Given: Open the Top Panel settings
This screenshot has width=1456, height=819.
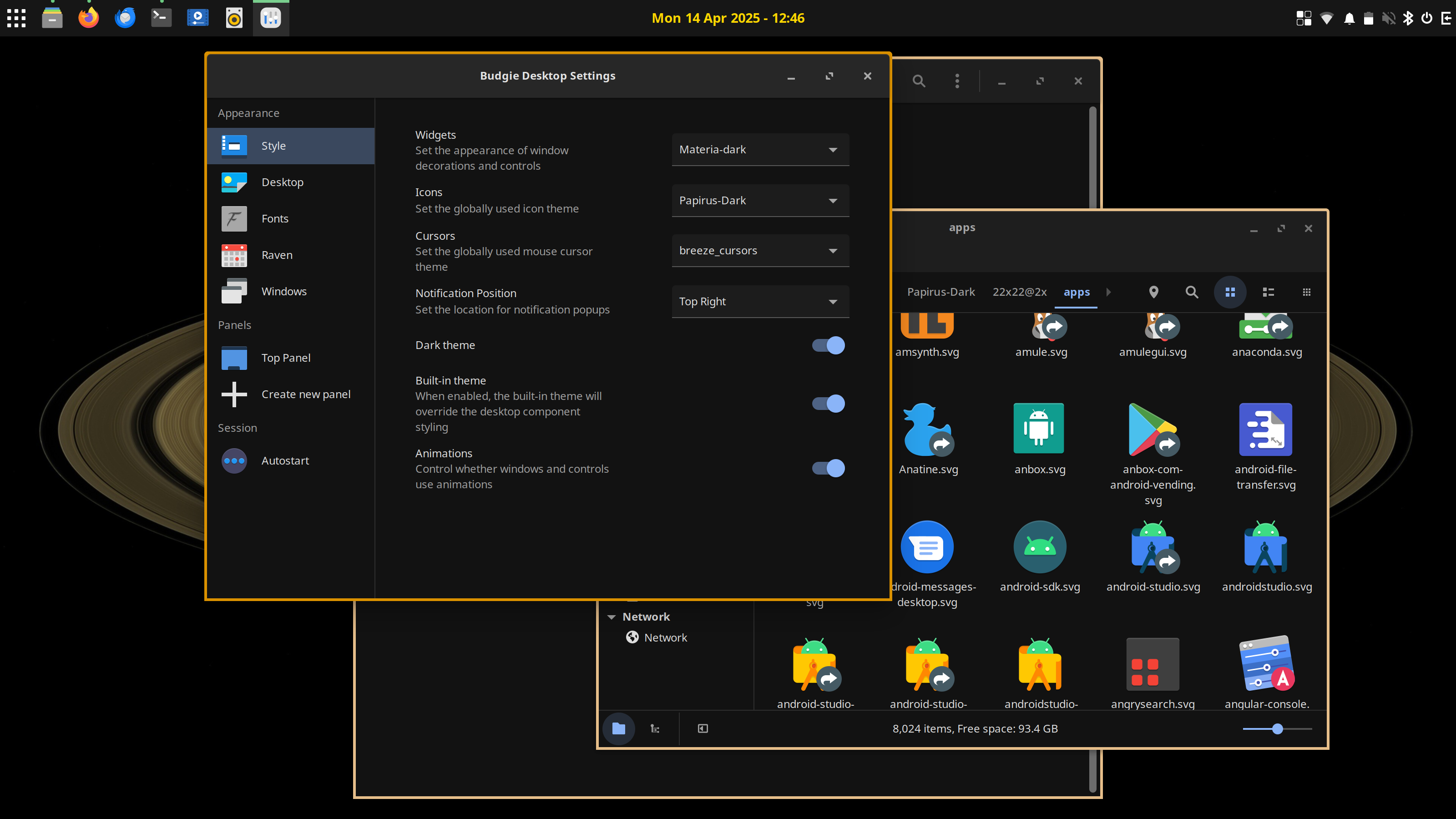Looking at the screenshot, I should (291, 358).
